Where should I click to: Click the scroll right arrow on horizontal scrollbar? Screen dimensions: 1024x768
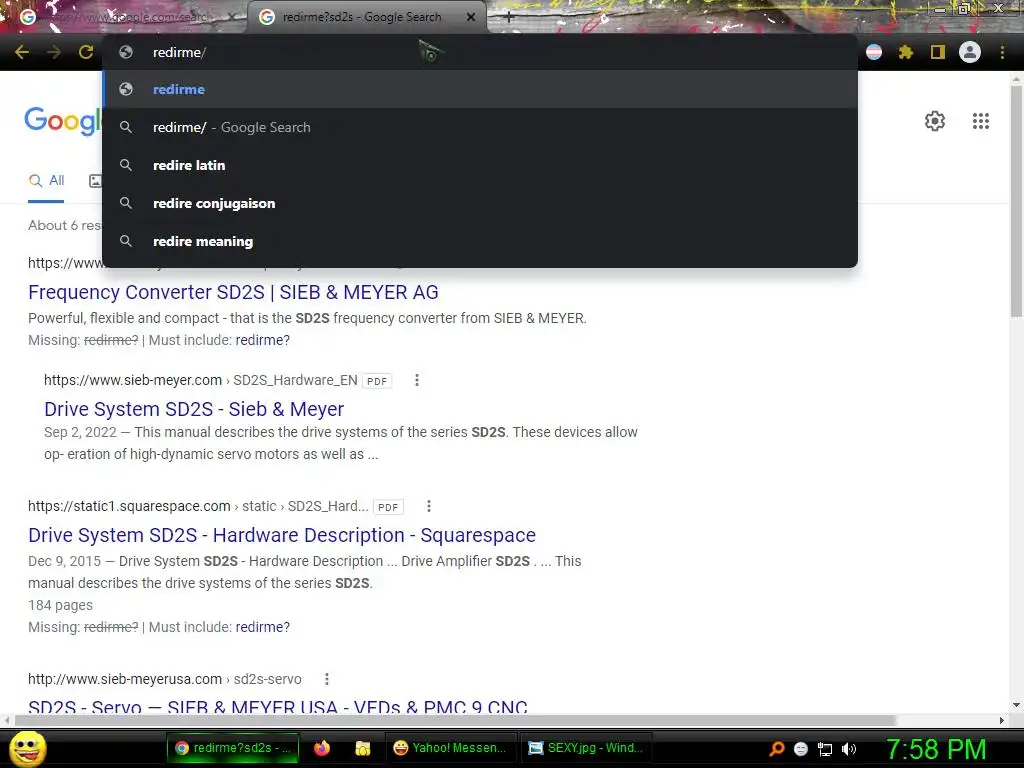1002,720
